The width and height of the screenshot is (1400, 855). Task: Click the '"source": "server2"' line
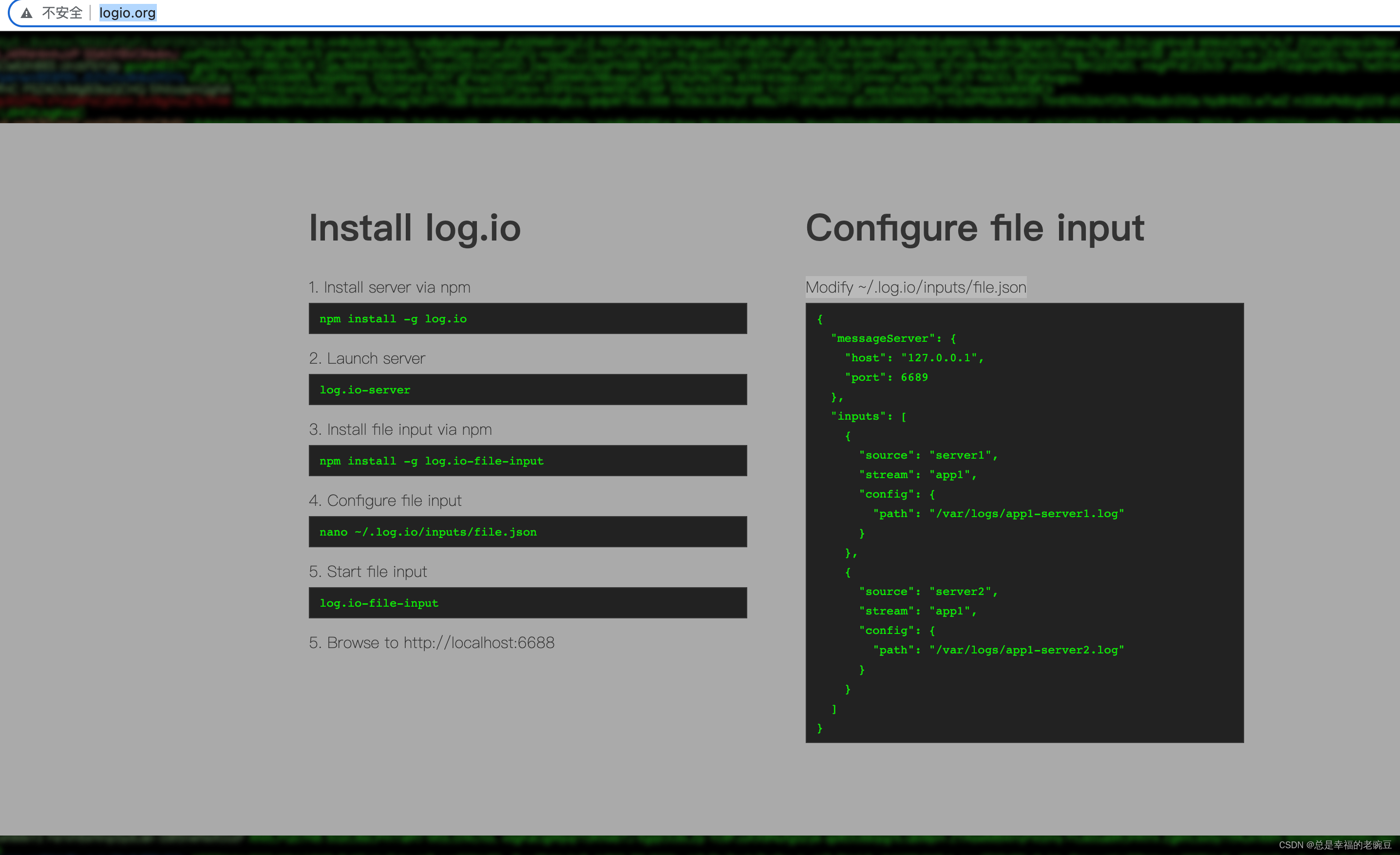tap(928, 592)
